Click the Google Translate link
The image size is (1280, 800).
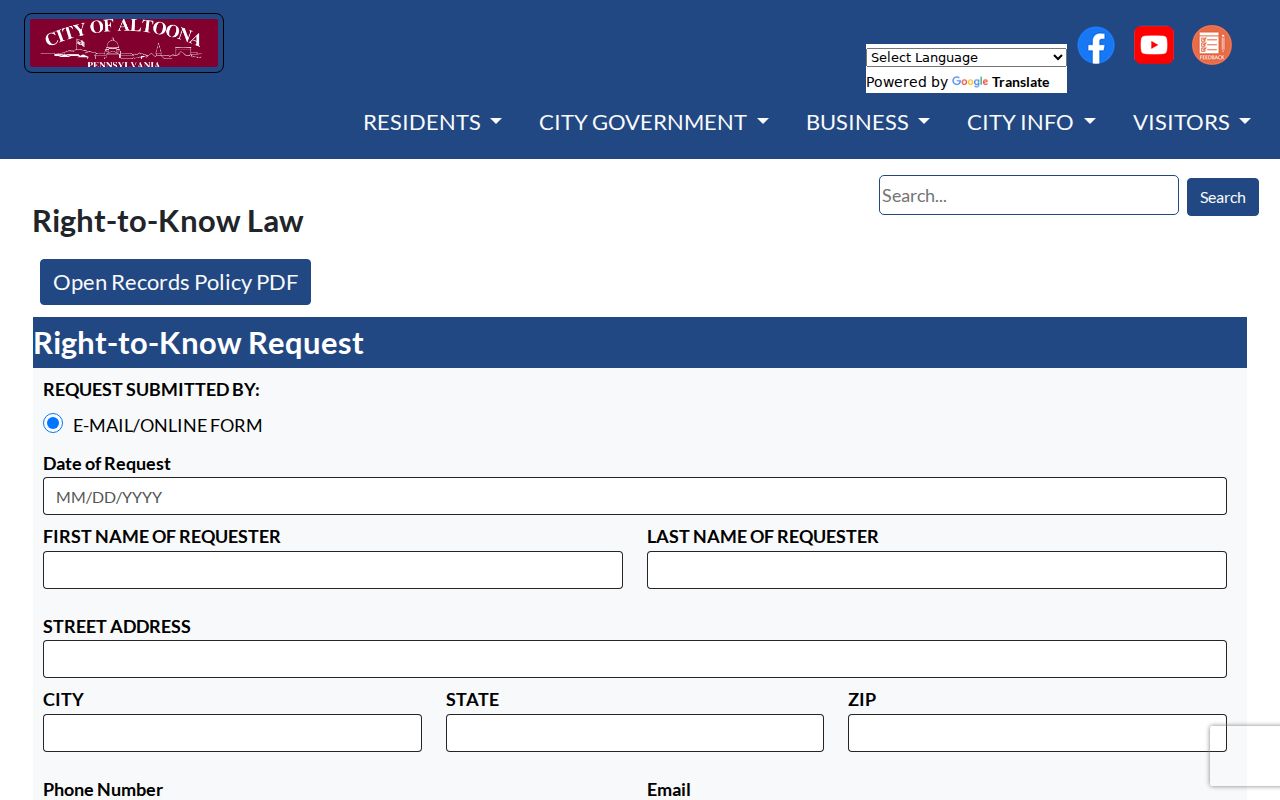1000,82
